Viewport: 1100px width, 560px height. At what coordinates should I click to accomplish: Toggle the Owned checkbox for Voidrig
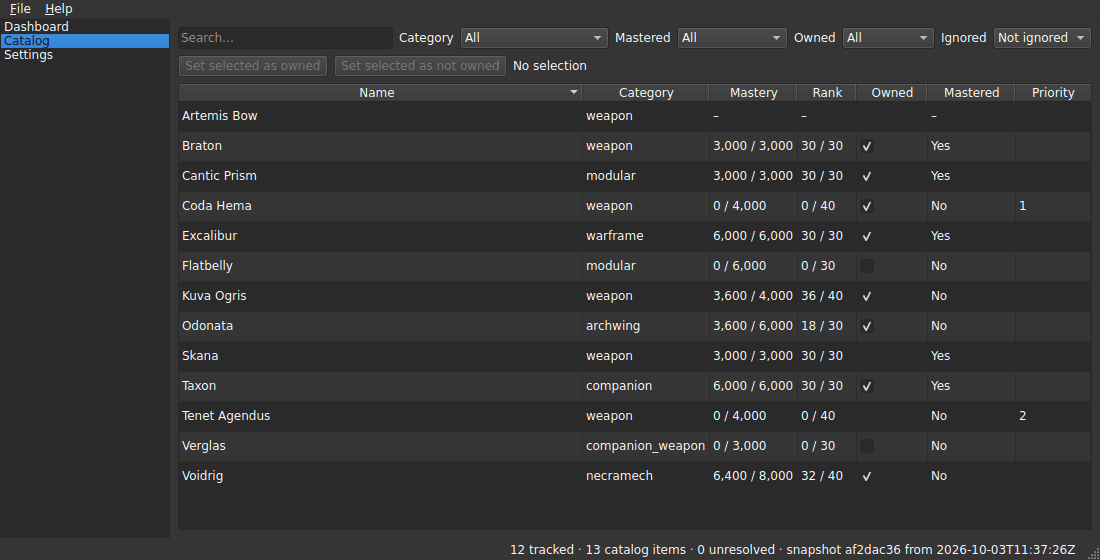[867, 476]
